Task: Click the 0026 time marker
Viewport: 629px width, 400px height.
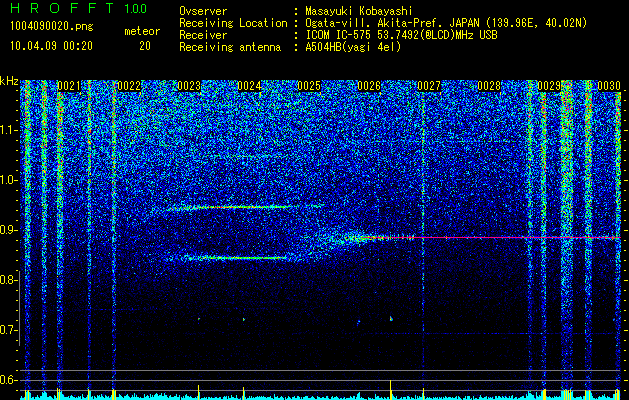Action: [x=369, y=86]
